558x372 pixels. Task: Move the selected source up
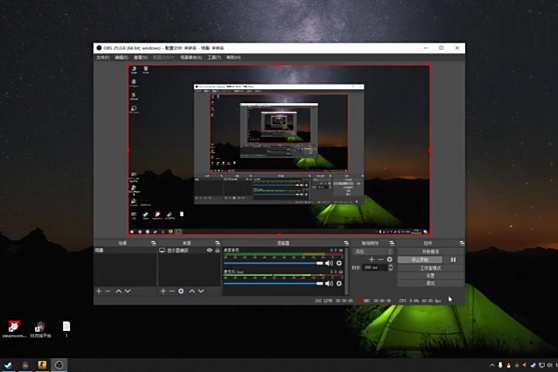pos(192,291)
